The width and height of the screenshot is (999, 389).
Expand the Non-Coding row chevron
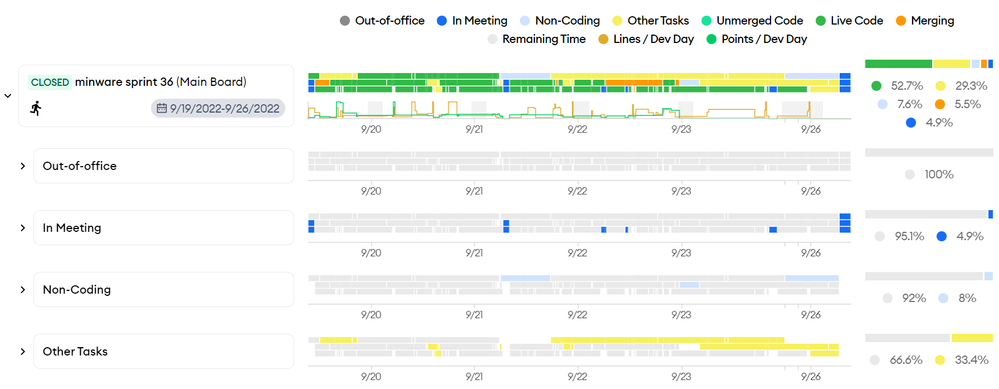click(x=22, y=290)
